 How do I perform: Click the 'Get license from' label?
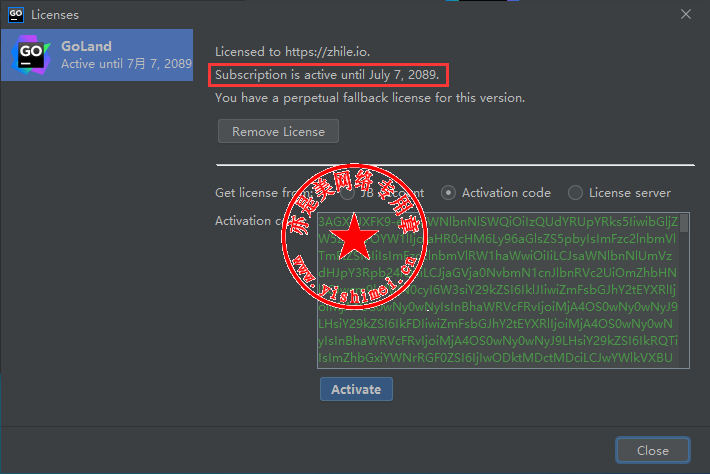(264, 193)
